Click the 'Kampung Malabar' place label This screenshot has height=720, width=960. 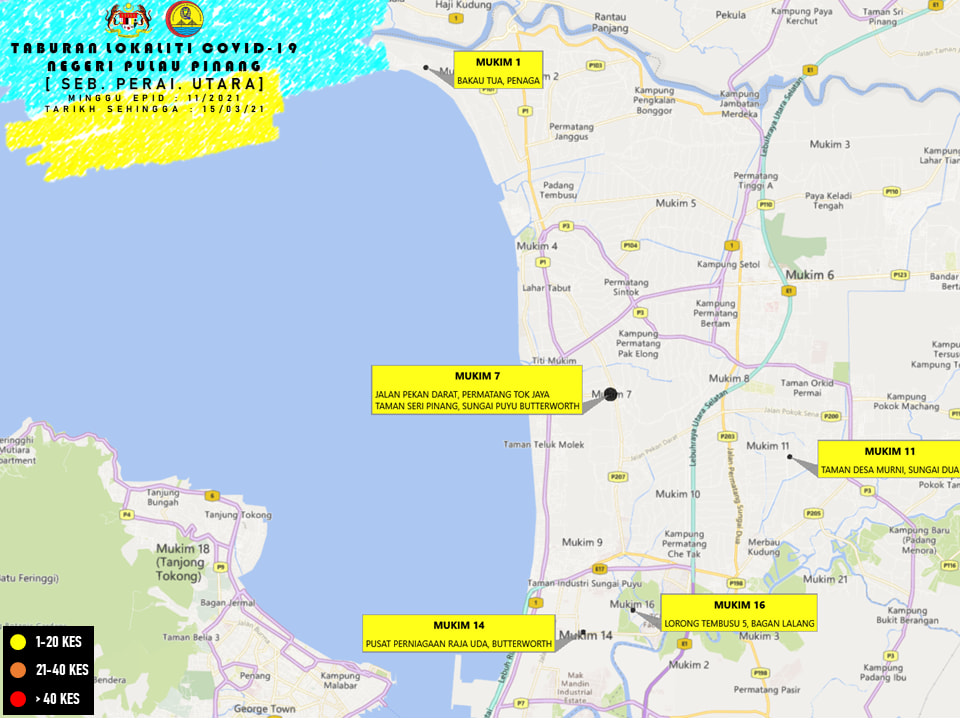pos(340,680)
